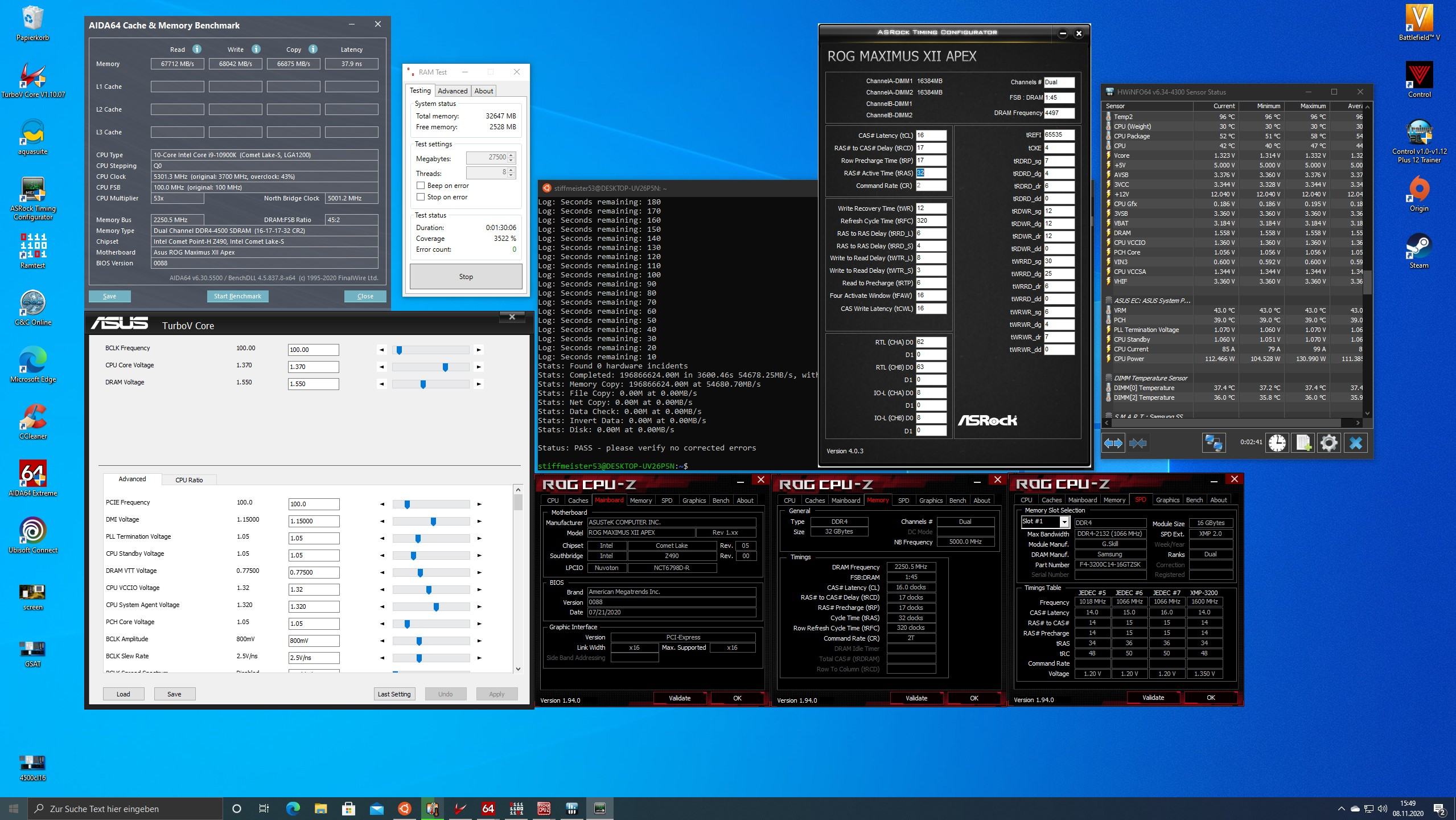Enable Stop on error checkbox
1456x820 pixels.
click(421, 197)
